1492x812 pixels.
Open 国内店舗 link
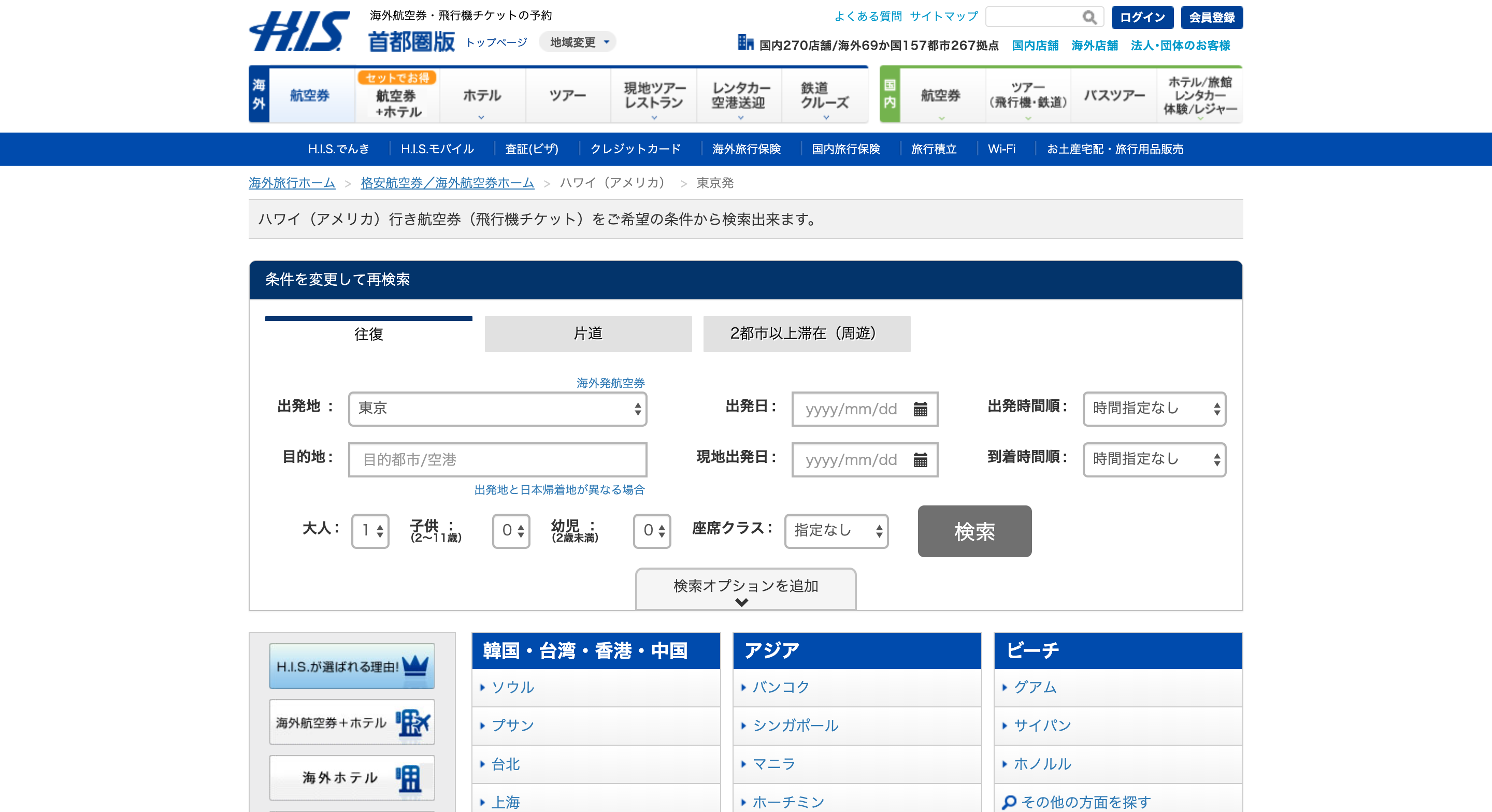tap(1035, 45)
